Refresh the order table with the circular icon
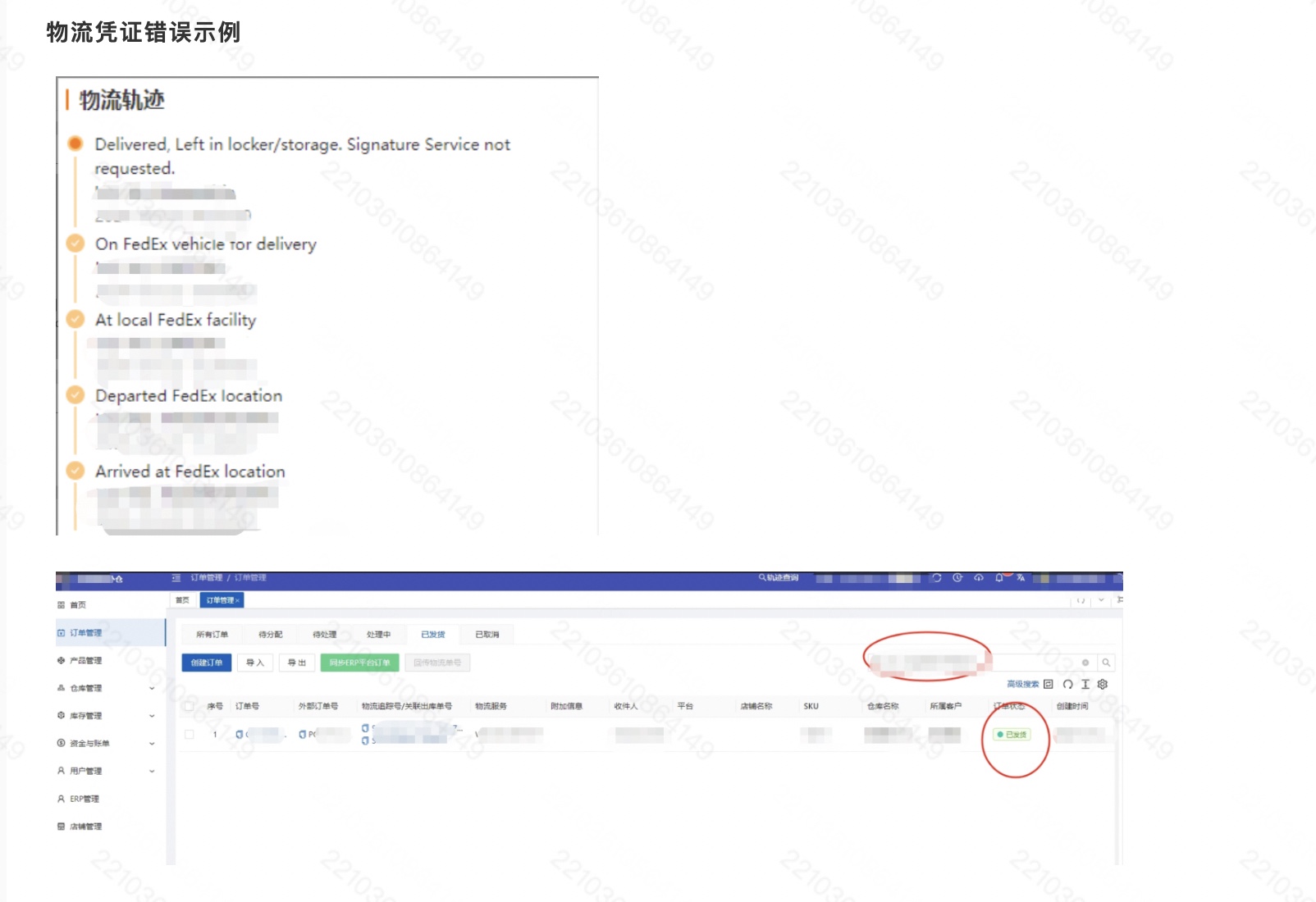The image size is (1316, 902). click(x=1067, y=684)
